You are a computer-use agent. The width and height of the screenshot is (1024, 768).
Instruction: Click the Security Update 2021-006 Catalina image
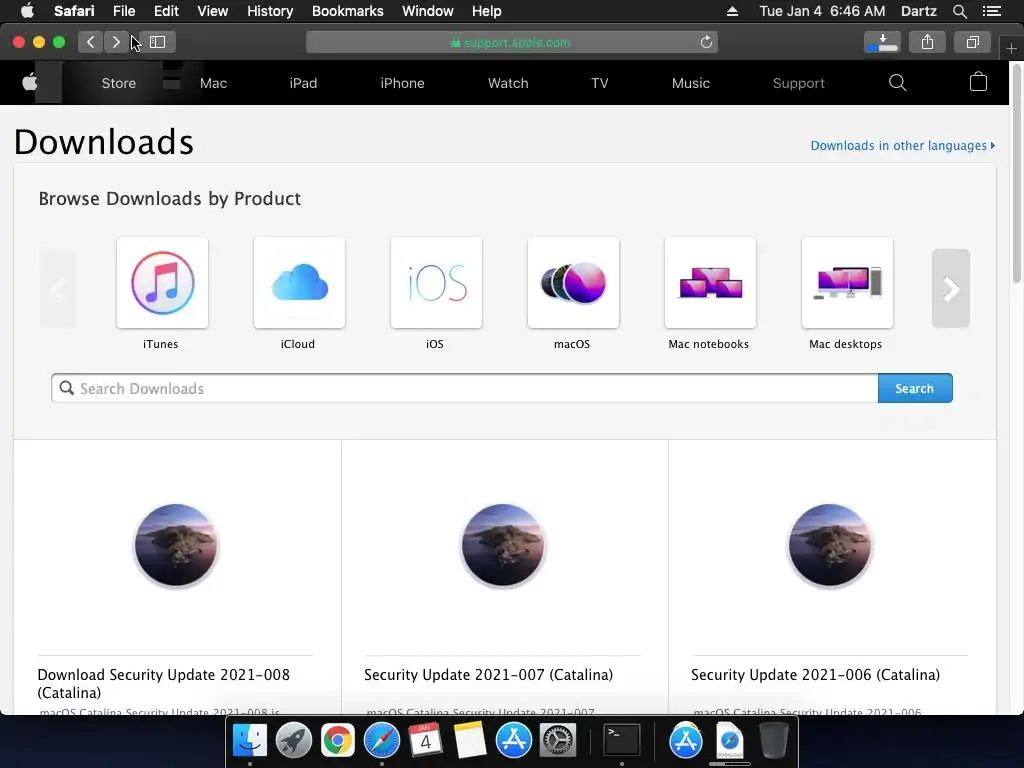[x=830, y=545]
